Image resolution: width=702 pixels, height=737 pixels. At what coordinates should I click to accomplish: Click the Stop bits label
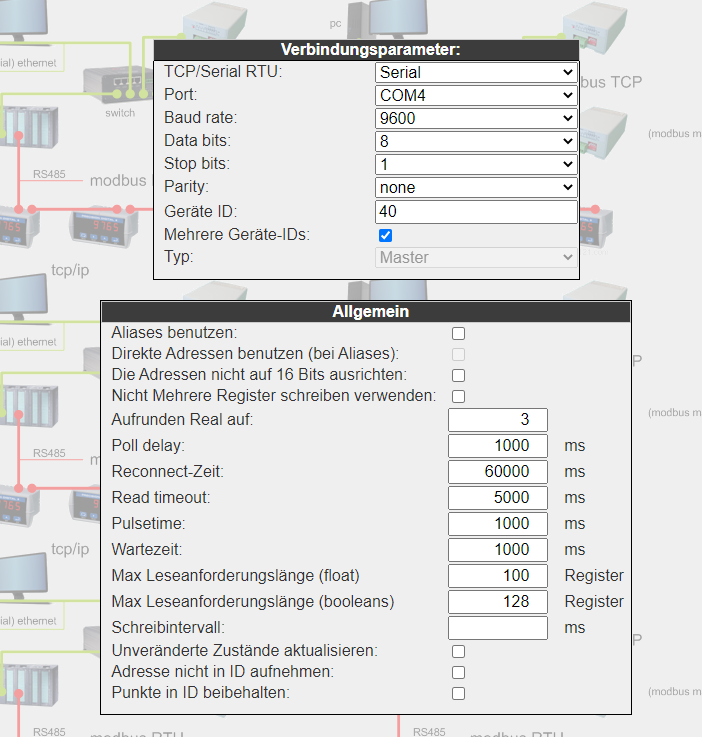point(197,164)
